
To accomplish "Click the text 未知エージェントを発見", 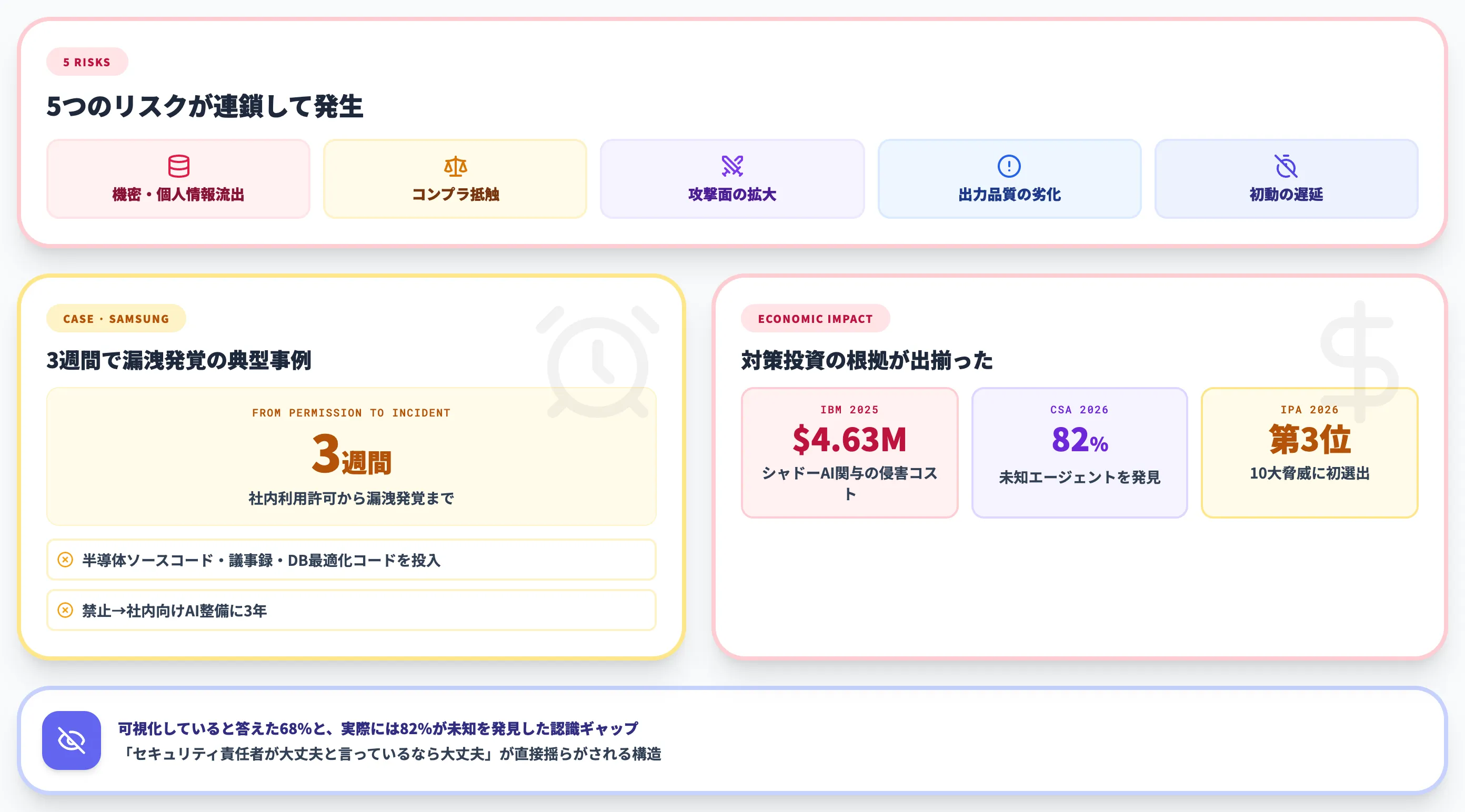I will (x=1079, y=478).
